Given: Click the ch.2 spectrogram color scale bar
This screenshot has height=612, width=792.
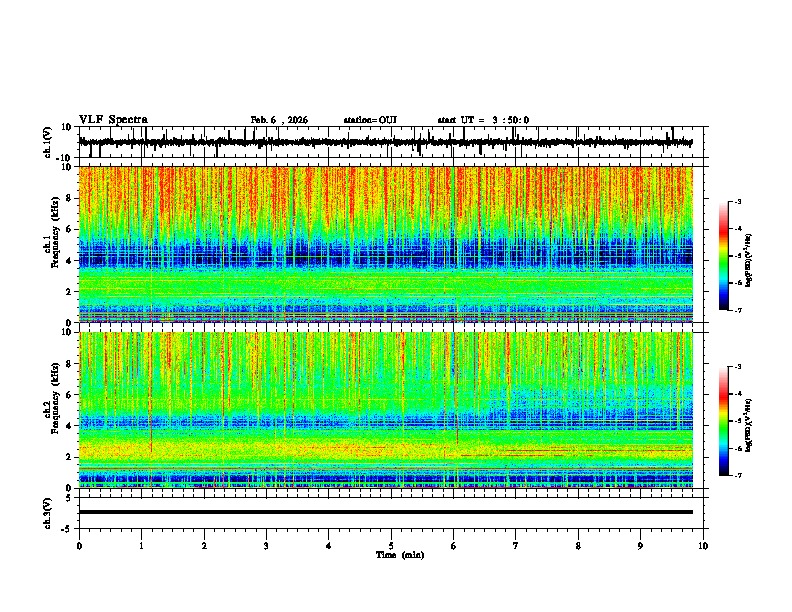Looking at the screenshot, I should tap(724, 421).
